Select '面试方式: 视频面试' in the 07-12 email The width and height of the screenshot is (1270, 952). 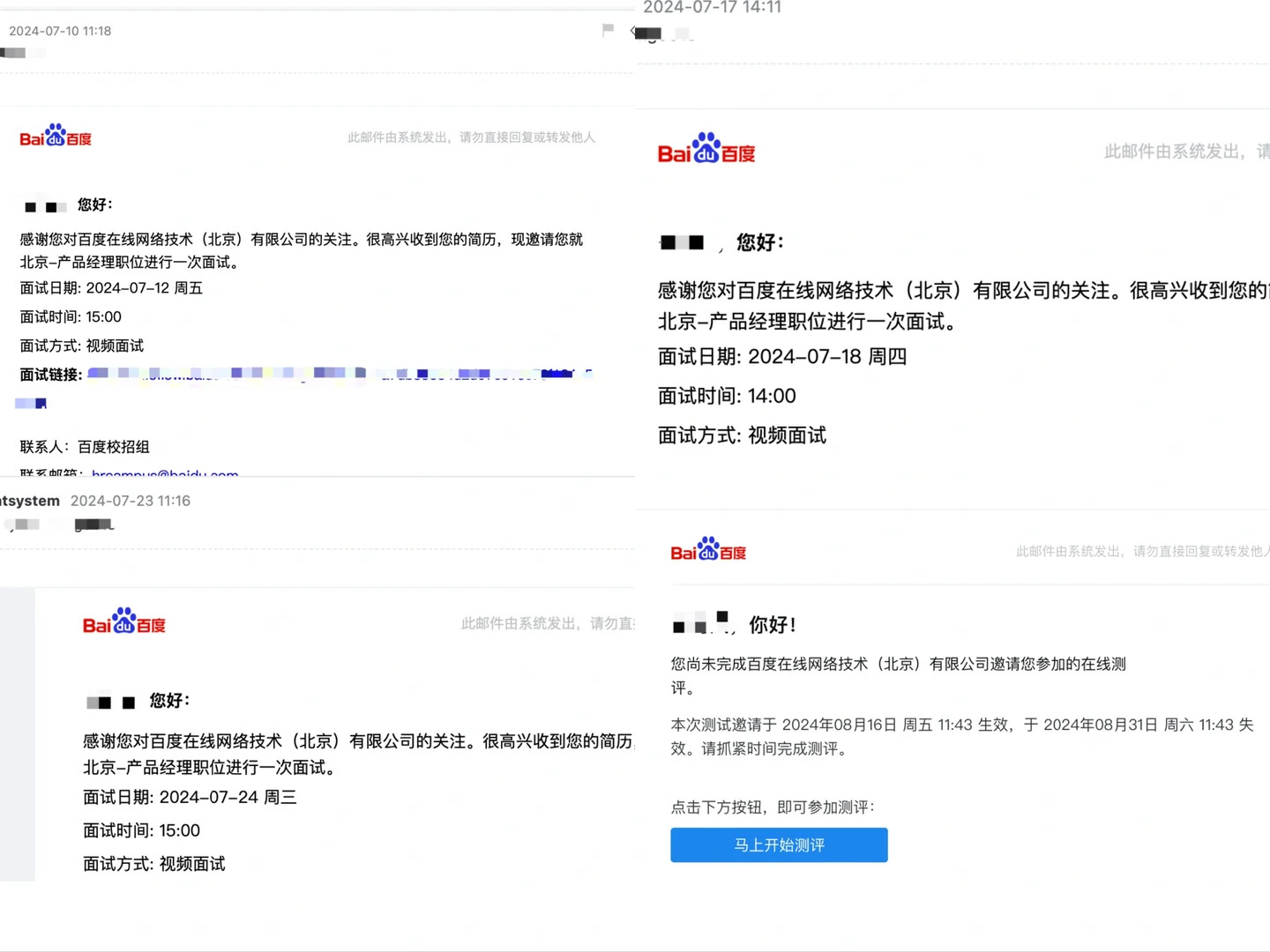click(81, 346)
